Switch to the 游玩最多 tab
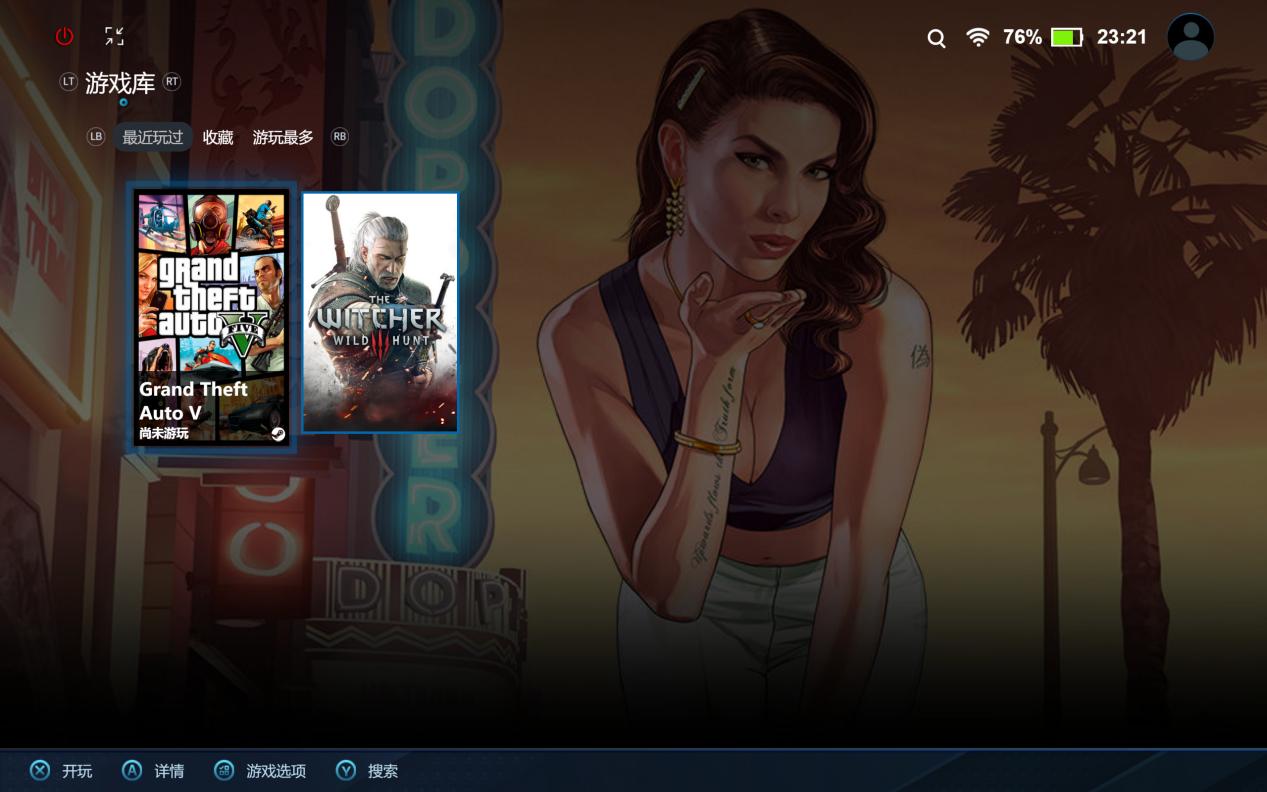The height and width of the screenshot is (792, 1267). (283, 137)
